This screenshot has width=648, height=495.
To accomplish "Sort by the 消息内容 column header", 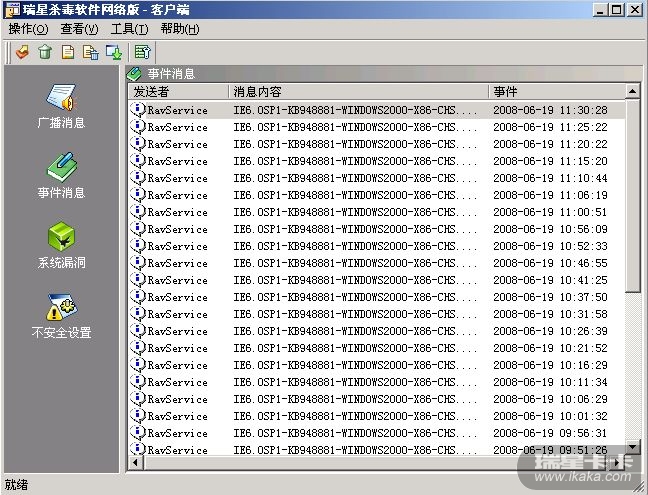I will tap(359, 91).
